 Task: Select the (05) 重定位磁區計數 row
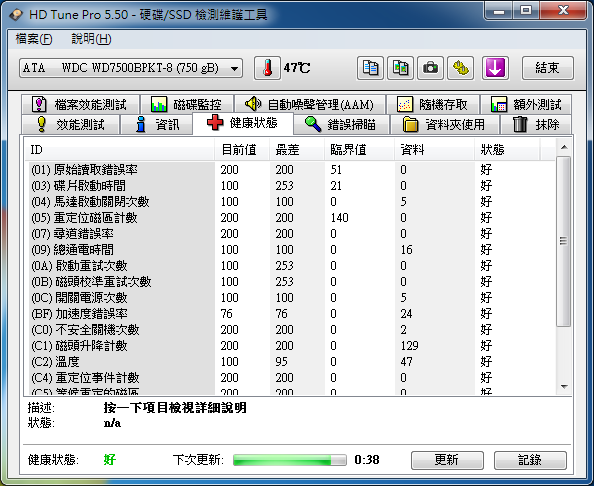tap(292, 218)
